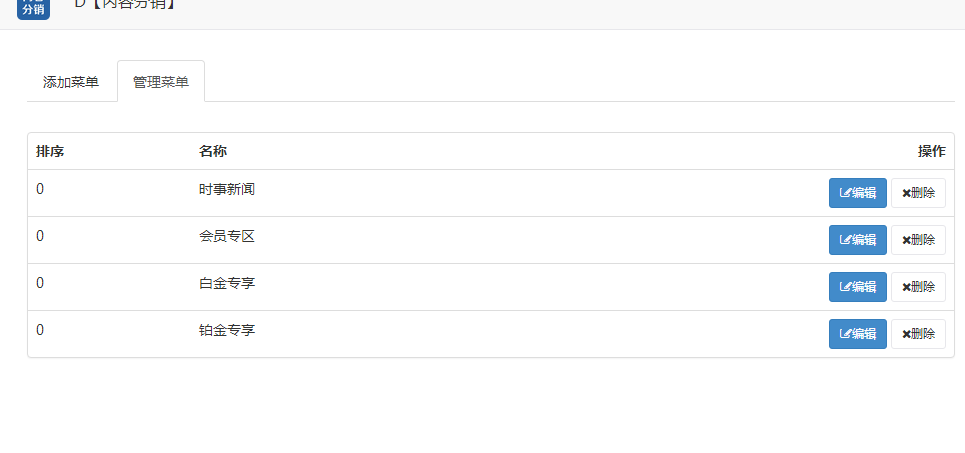
Task: Click the 分销 app logo icon
Action: click(33, 9)
